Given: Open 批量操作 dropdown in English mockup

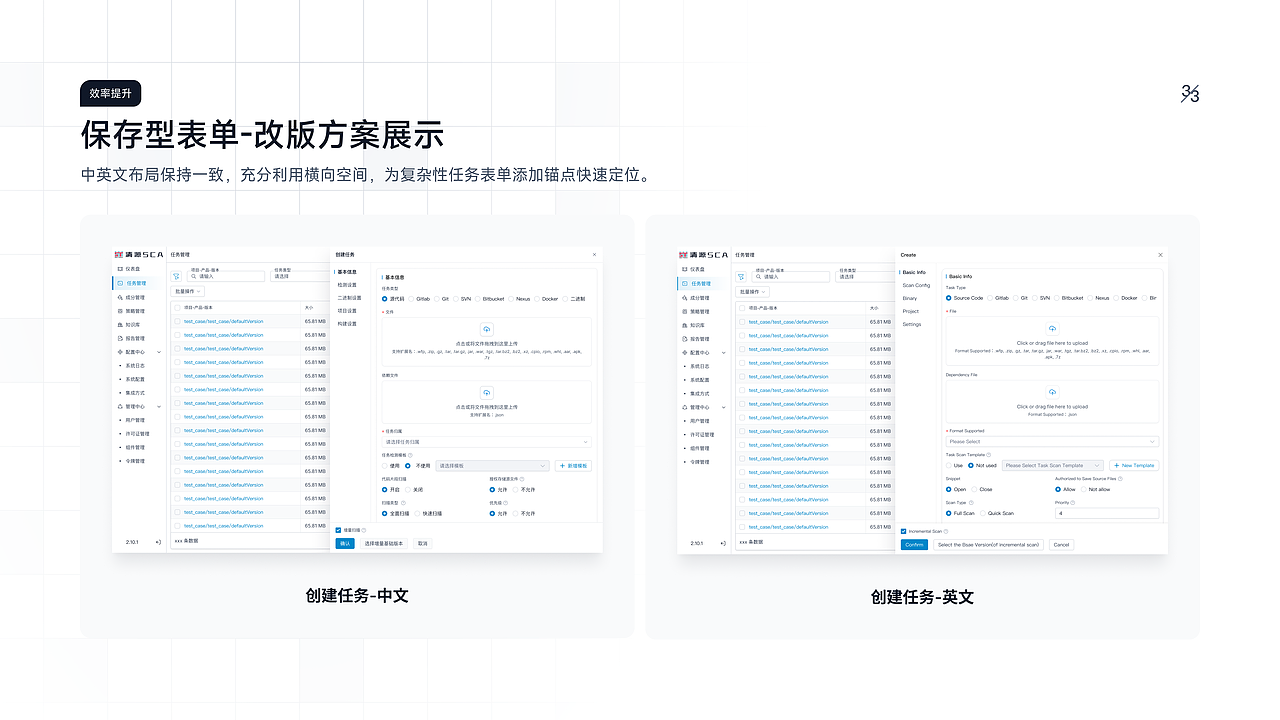Looking at the screenshot, I should point(752,292).
